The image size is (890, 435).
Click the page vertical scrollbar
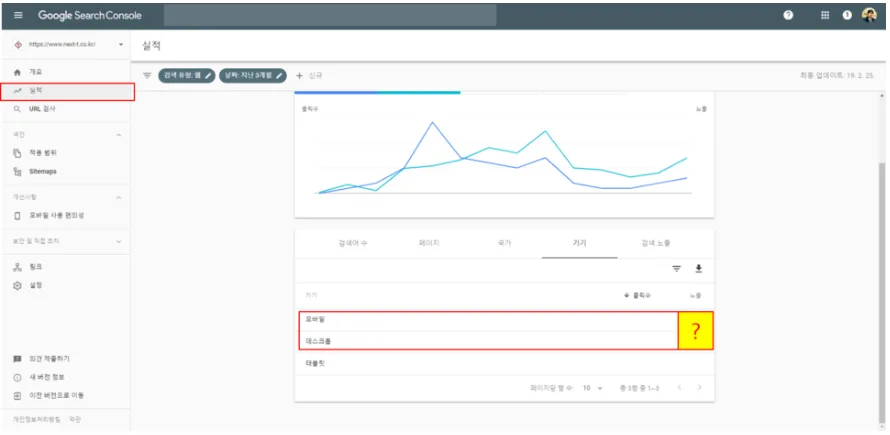pos(881,250)
